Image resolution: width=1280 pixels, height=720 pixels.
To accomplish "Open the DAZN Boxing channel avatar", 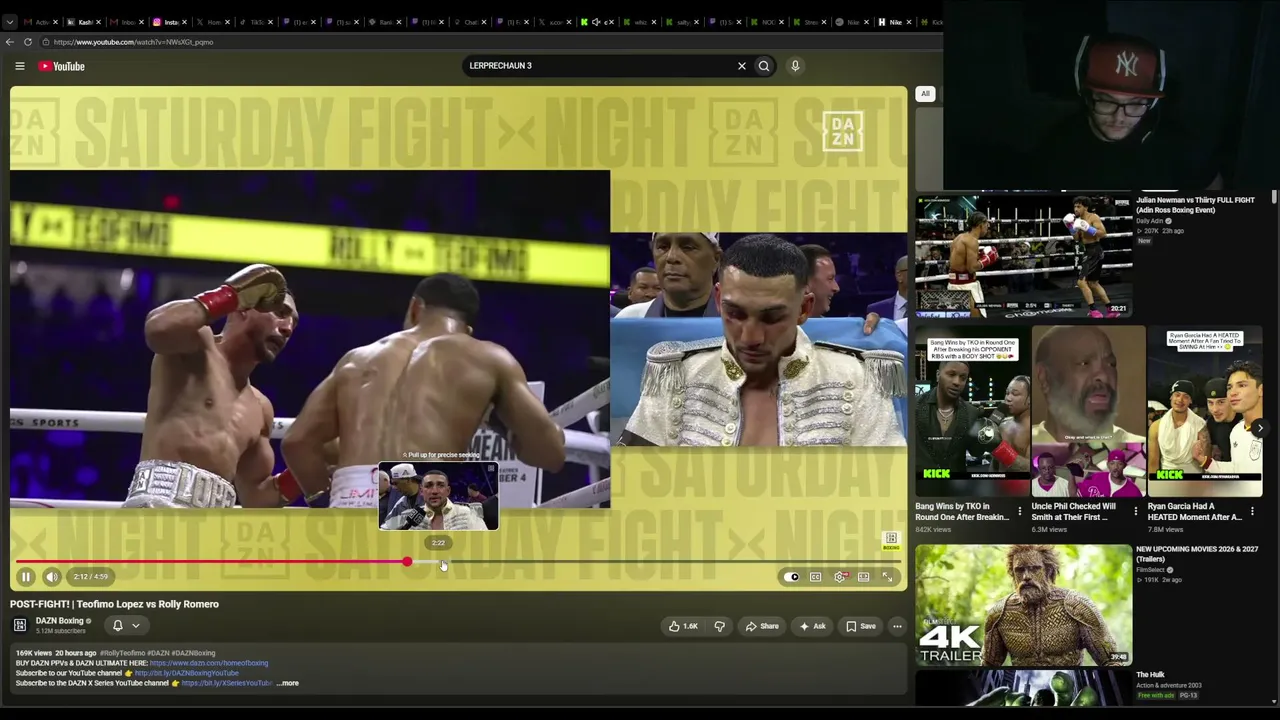I will click(x=19, y=626).
